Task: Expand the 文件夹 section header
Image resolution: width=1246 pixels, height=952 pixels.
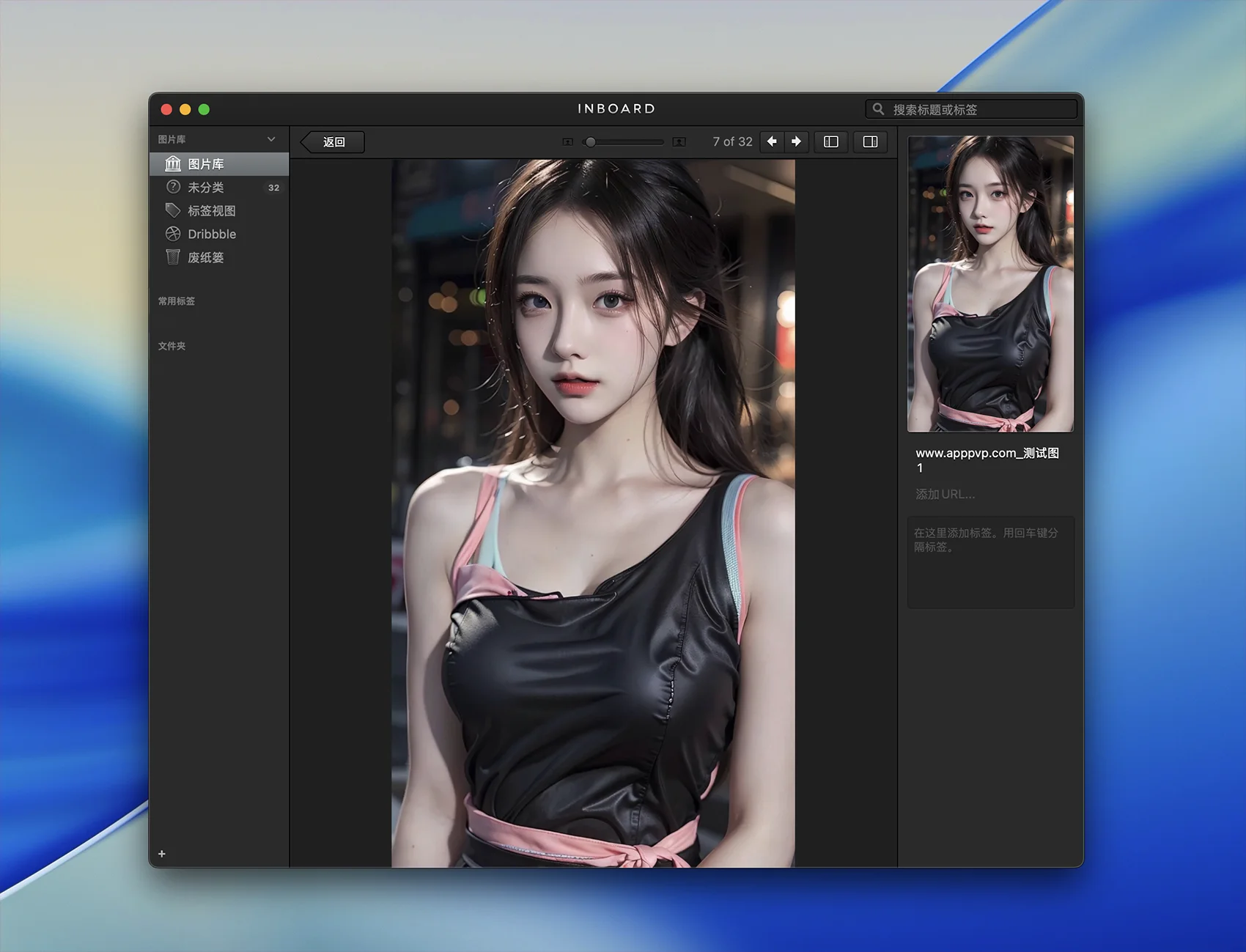Action: point(172,346)
